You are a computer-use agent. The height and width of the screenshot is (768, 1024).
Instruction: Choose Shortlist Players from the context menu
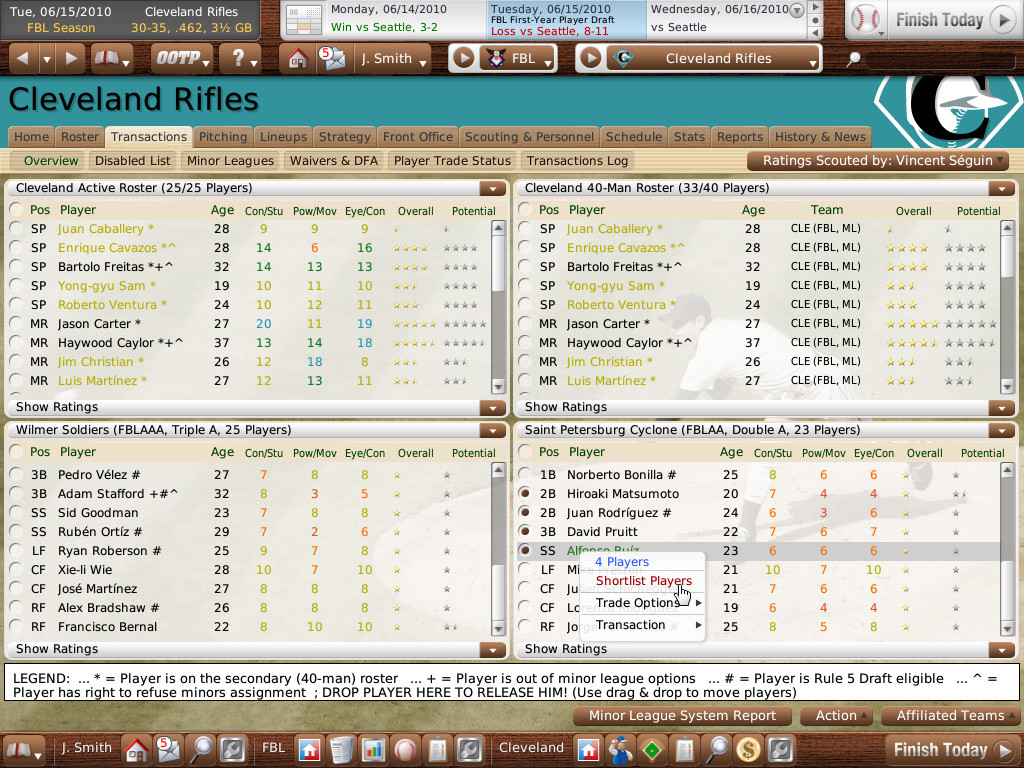[646, 581]
